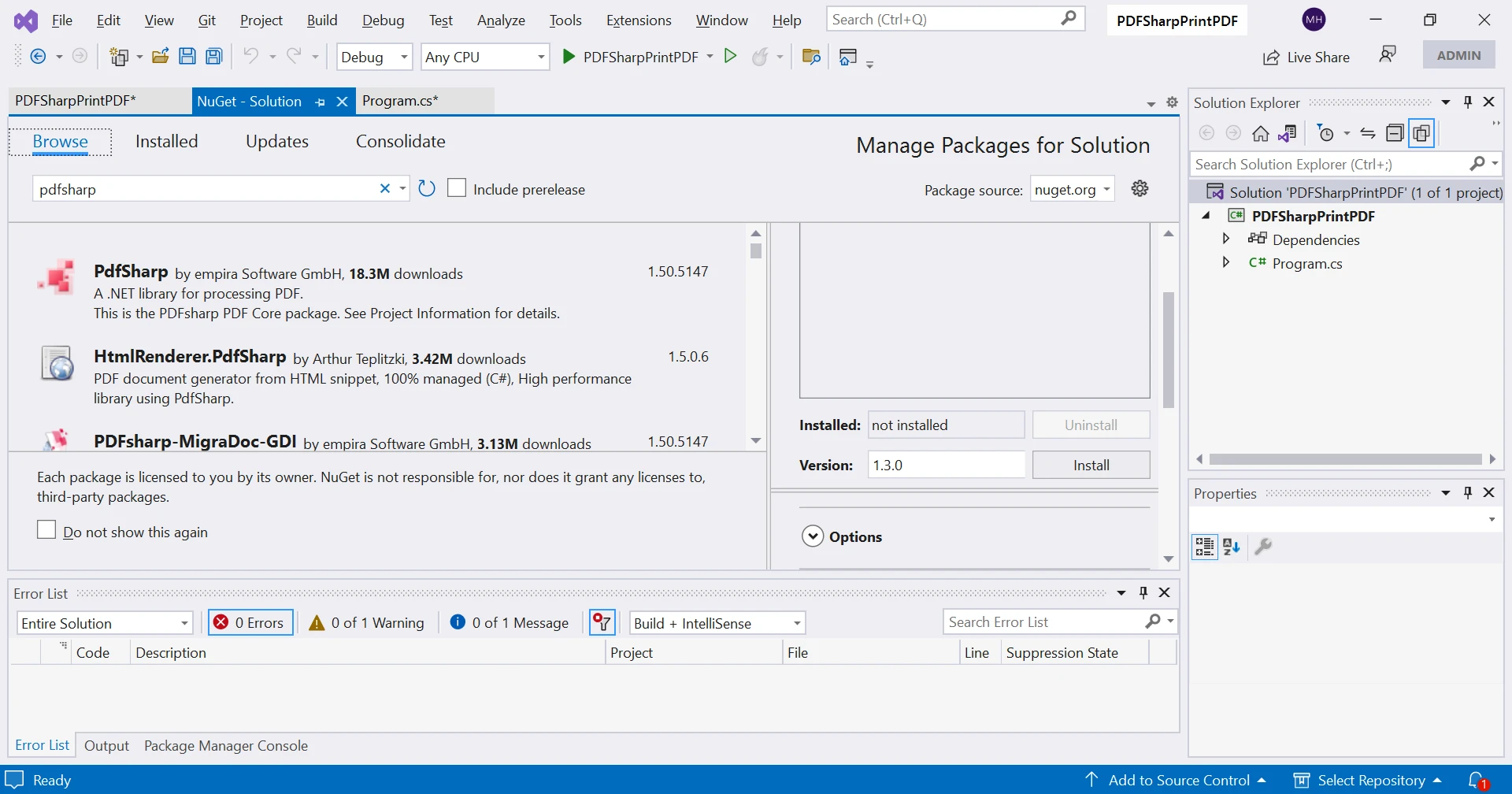Viewport: 1512px width, 794px height.
Task: Open NuGet package source settings gear
Action: point(1140,188)
